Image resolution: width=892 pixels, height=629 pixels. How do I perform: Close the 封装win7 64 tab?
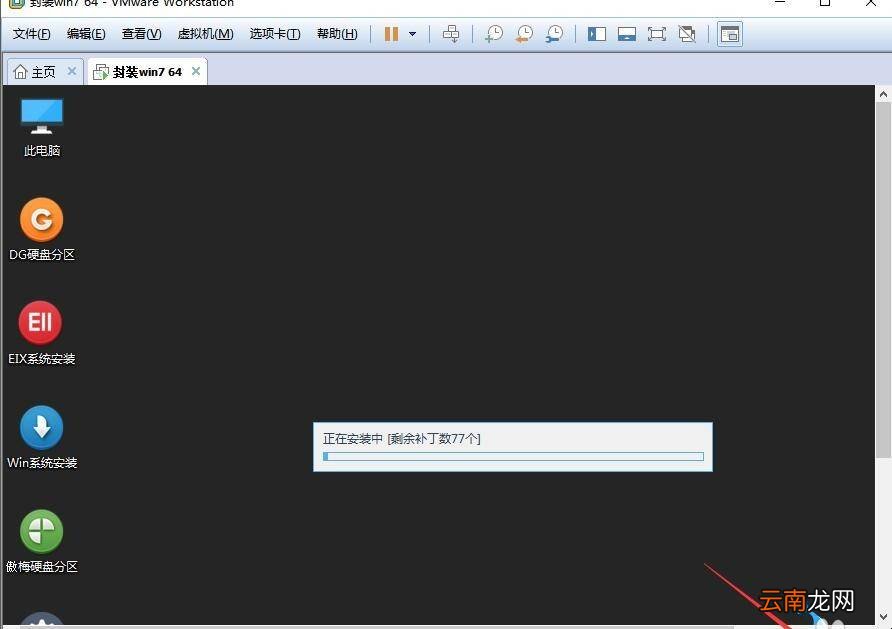[196, 71]
